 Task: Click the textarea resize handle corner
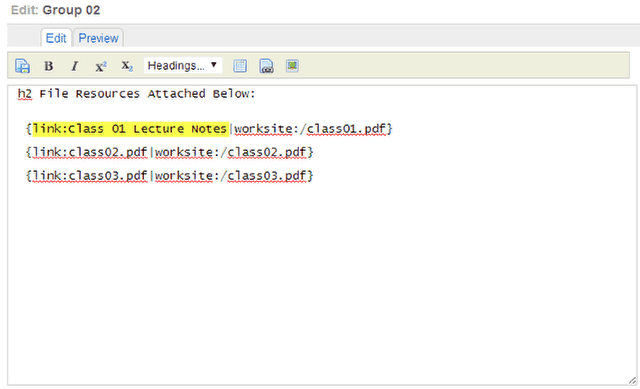pos(632,380)
